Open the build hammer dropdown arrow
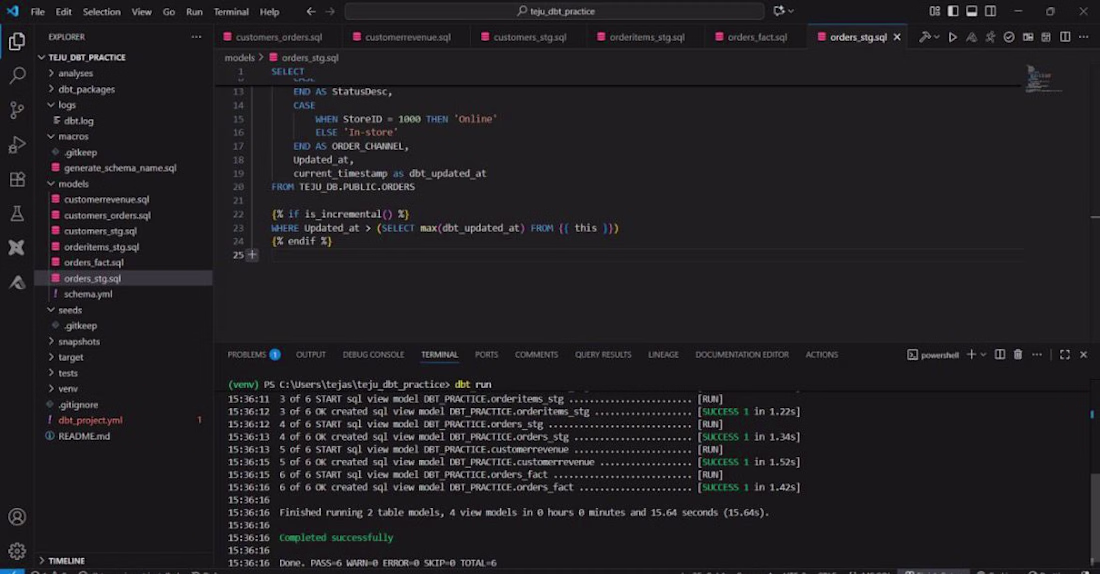The height and width of the screenshot is (574, 1100). [937, 37]
